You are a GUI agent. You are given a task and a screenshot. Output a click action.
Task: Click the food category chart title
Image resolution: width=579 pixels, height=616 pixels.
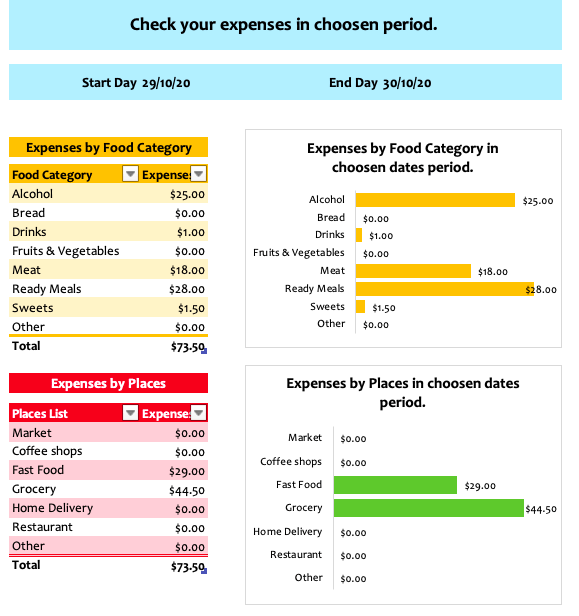403,158
